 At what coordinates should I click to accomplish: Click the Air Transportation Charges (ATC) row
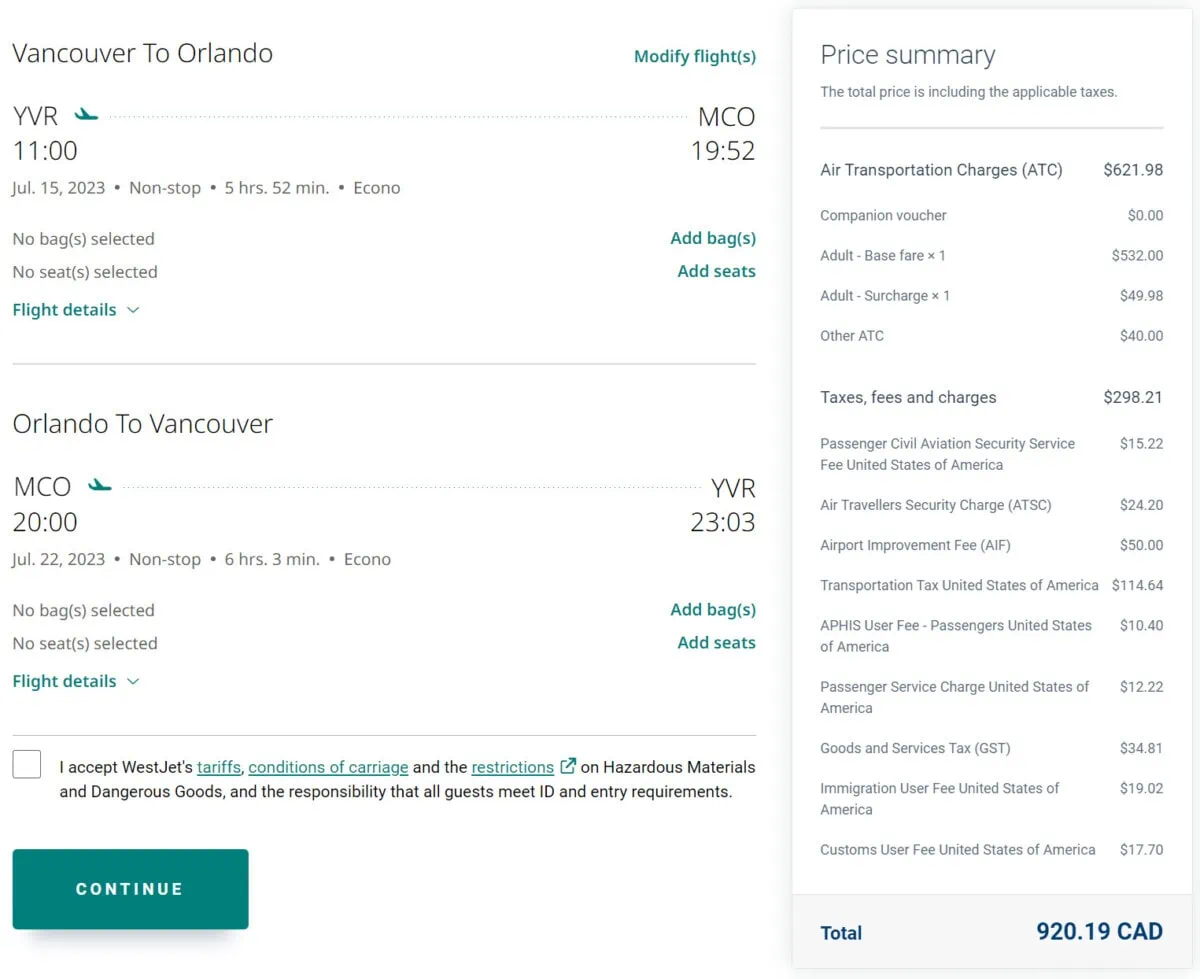[x=941, y=170]
